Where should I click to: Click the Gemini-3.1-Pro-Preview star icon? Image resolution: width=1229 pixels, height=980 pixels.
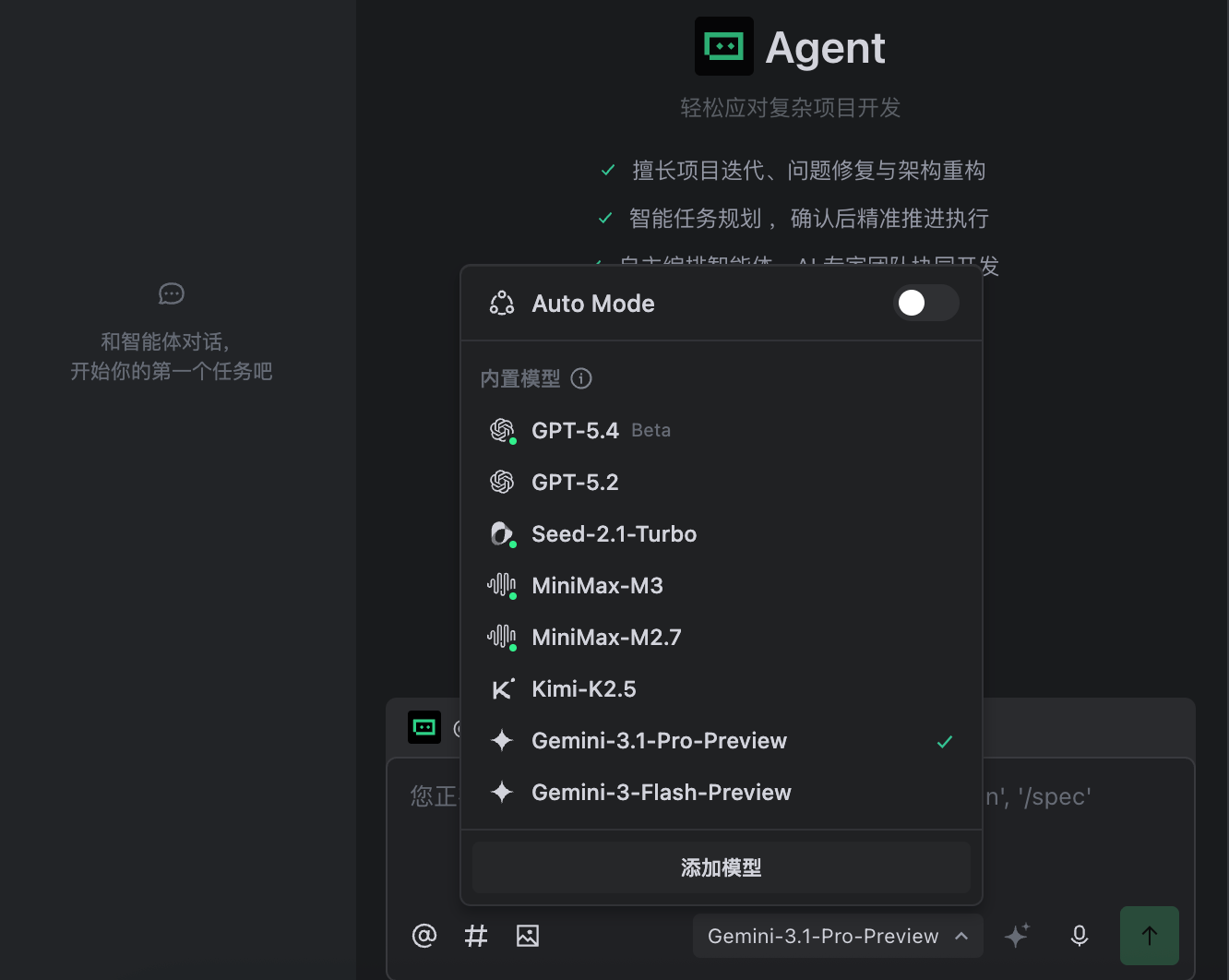coord(502,740)
